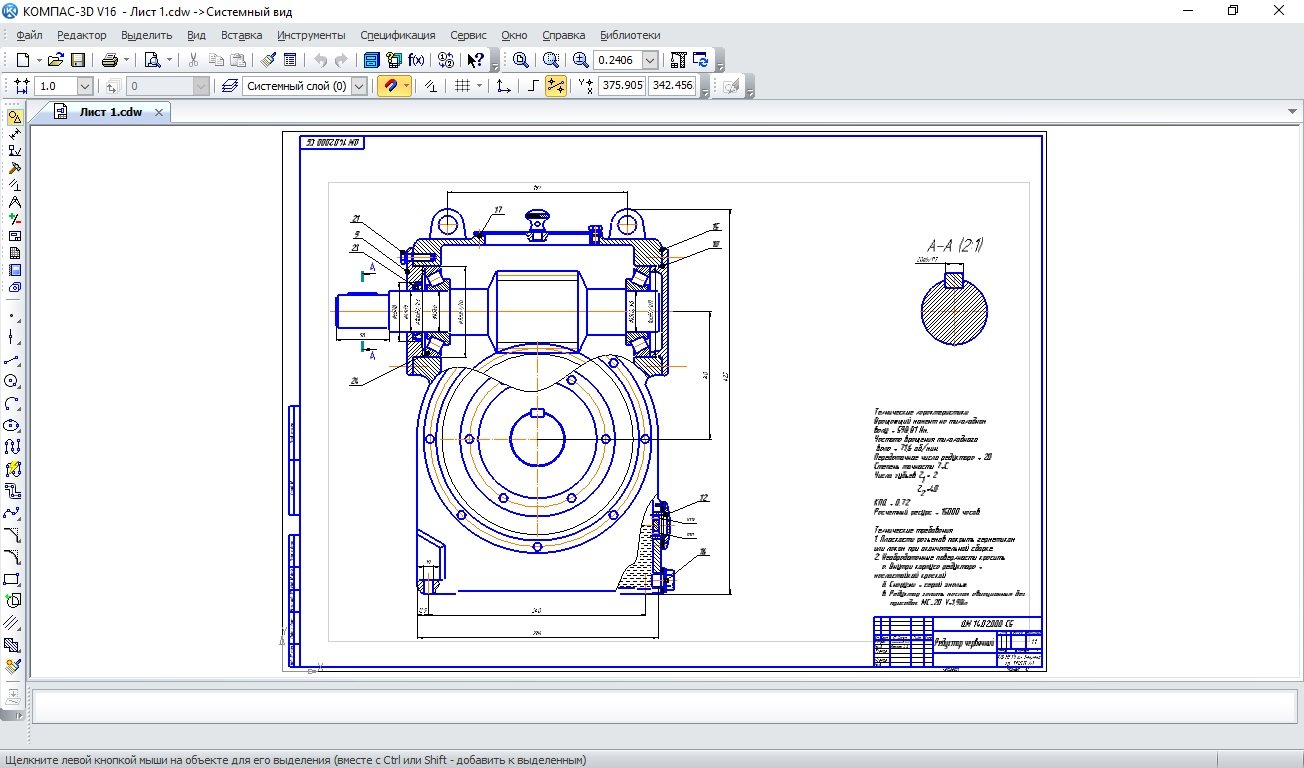Viewport: 1304px width, 768px height.
Task: Close the Лист 1.cdw document tab
Action: coord(159,112)
